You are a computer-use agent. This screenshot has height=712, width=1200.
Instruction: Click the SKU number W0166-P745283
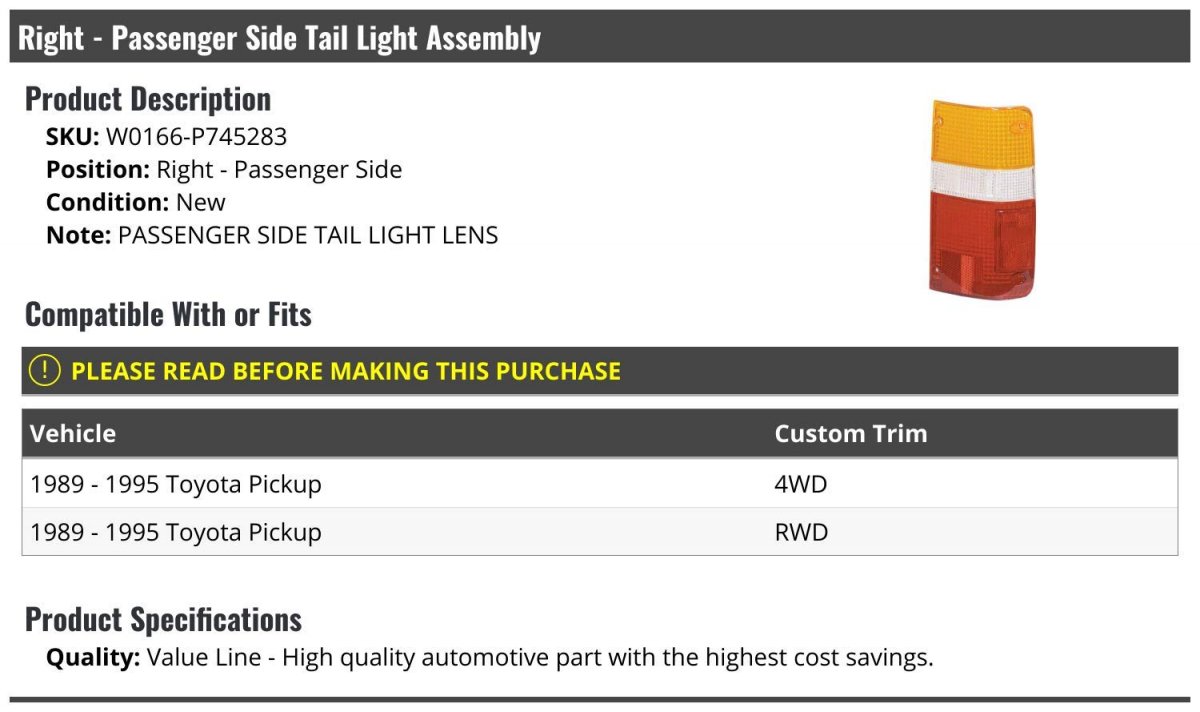coord(196,137)
